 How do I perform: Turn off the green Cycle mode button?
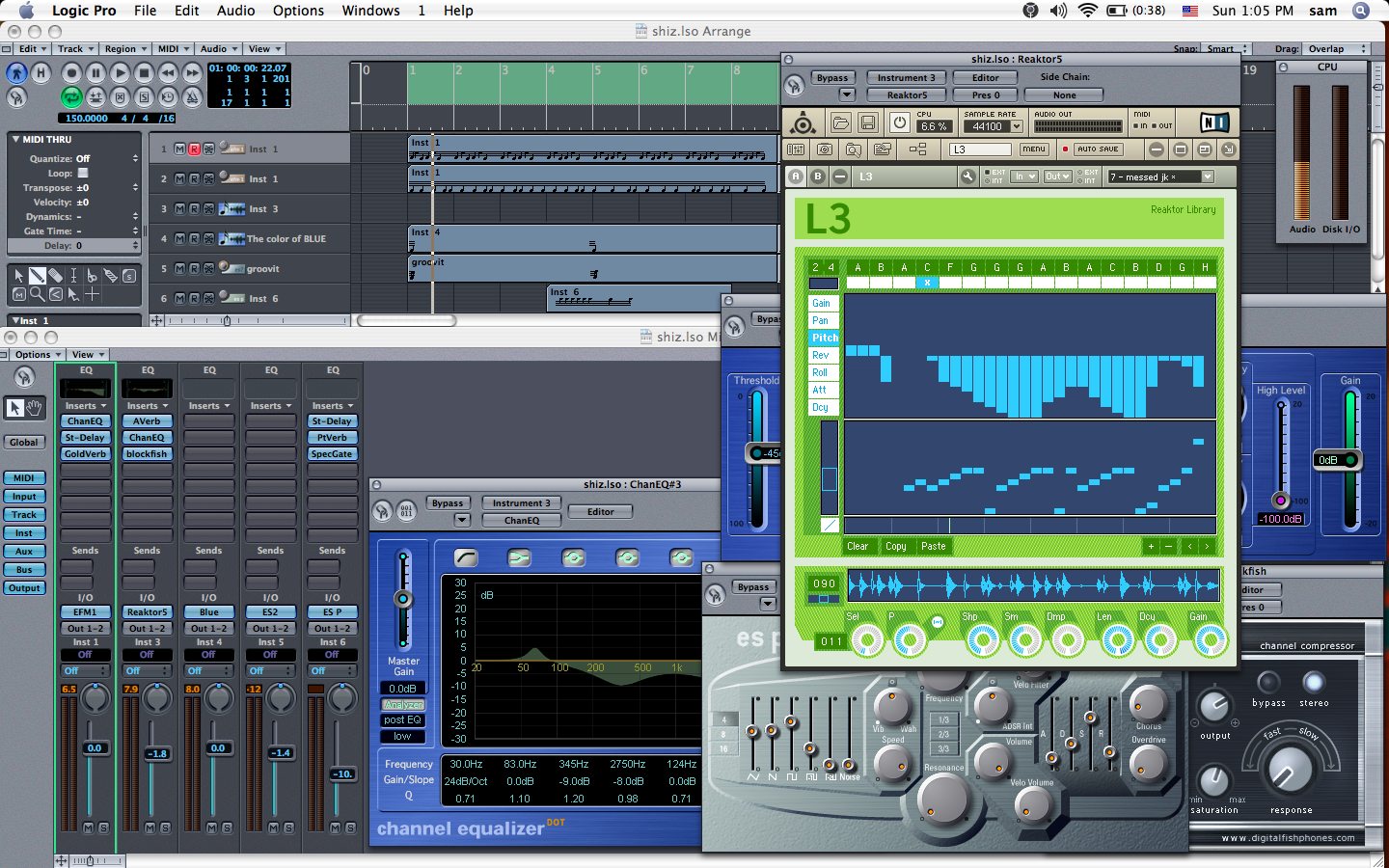tap(71, 96)
